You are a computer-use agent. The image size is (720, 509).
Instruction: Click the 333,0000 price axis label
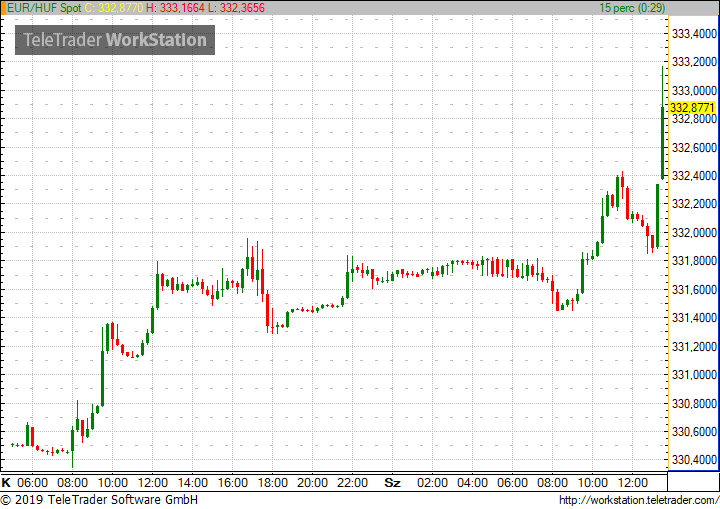694,90
